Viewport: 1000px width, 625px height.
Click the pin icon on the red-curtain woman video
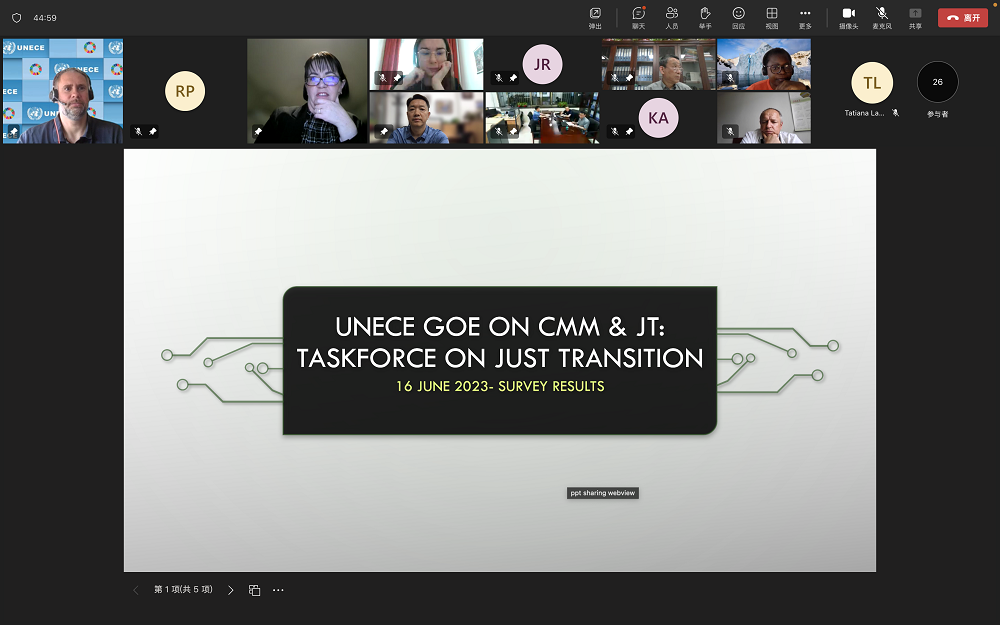(x=397, y=78)
